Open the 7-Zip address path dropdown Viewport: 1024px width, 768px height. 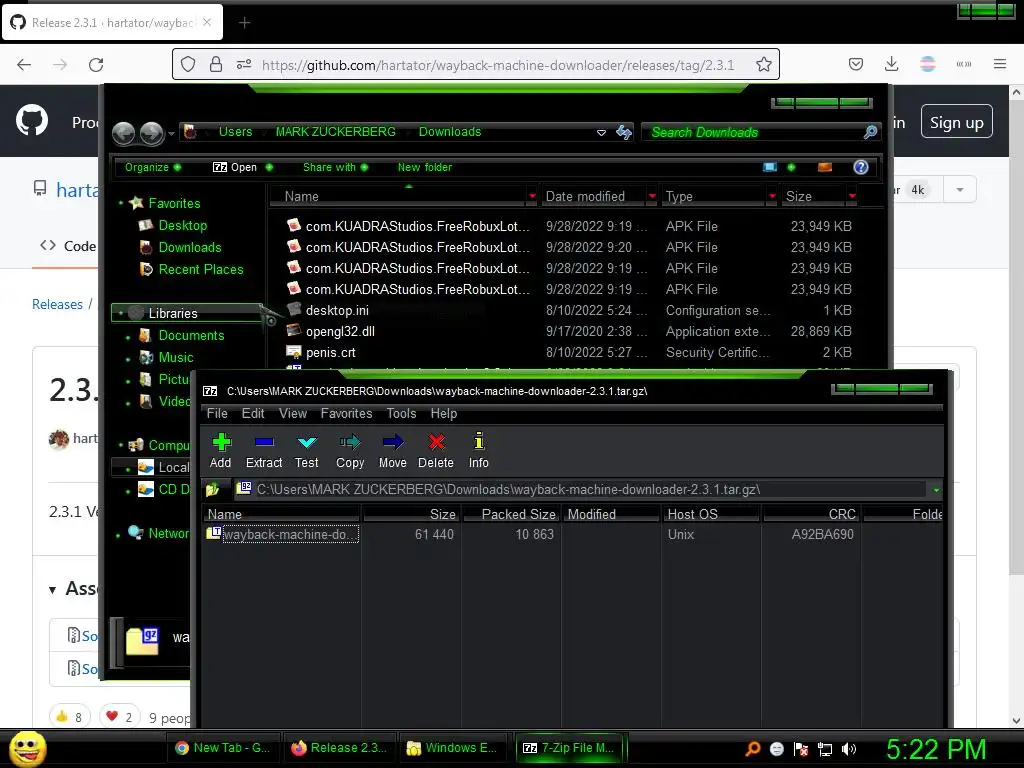coord(936,490)
